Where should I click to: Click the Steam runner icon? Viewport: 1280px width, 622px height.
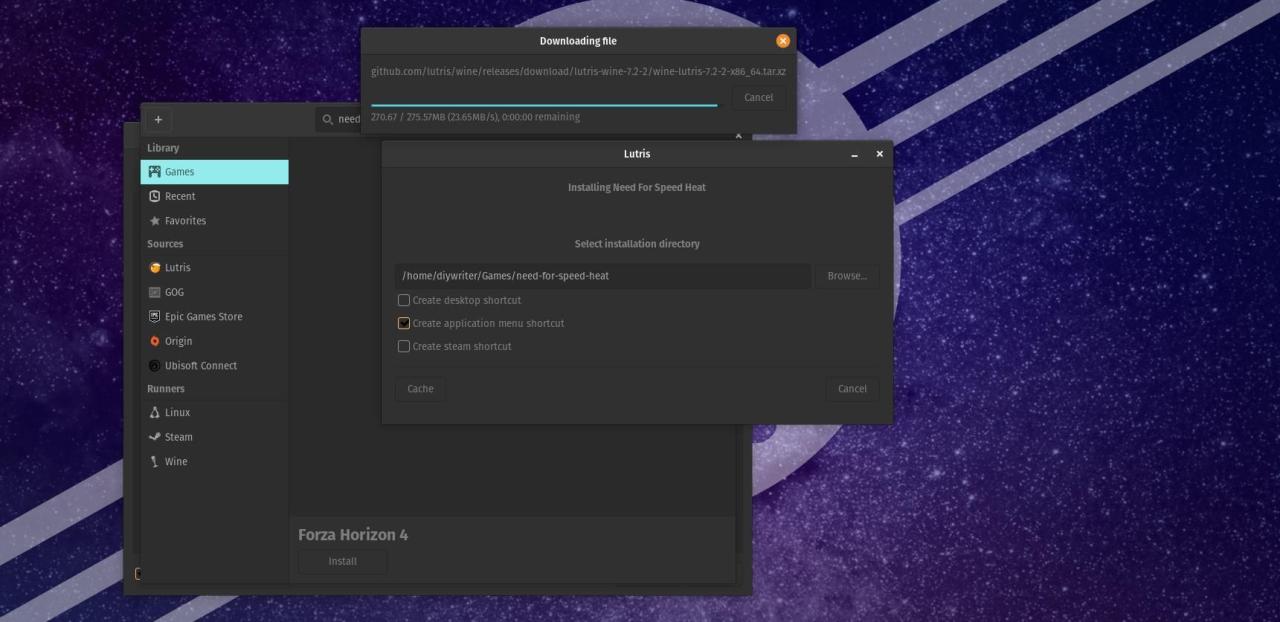[155, 437]
